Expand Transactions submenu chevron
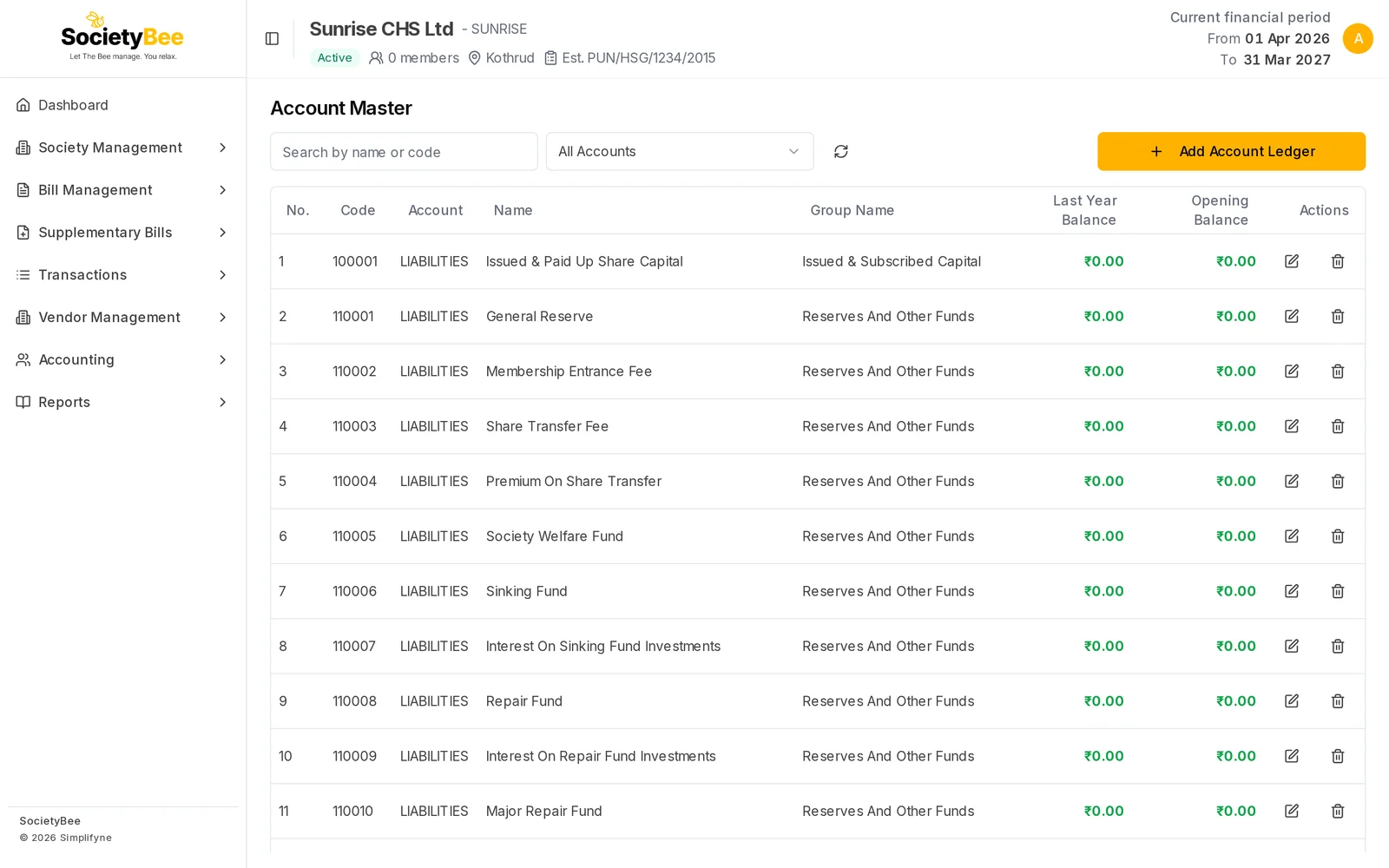 (222, 275)
